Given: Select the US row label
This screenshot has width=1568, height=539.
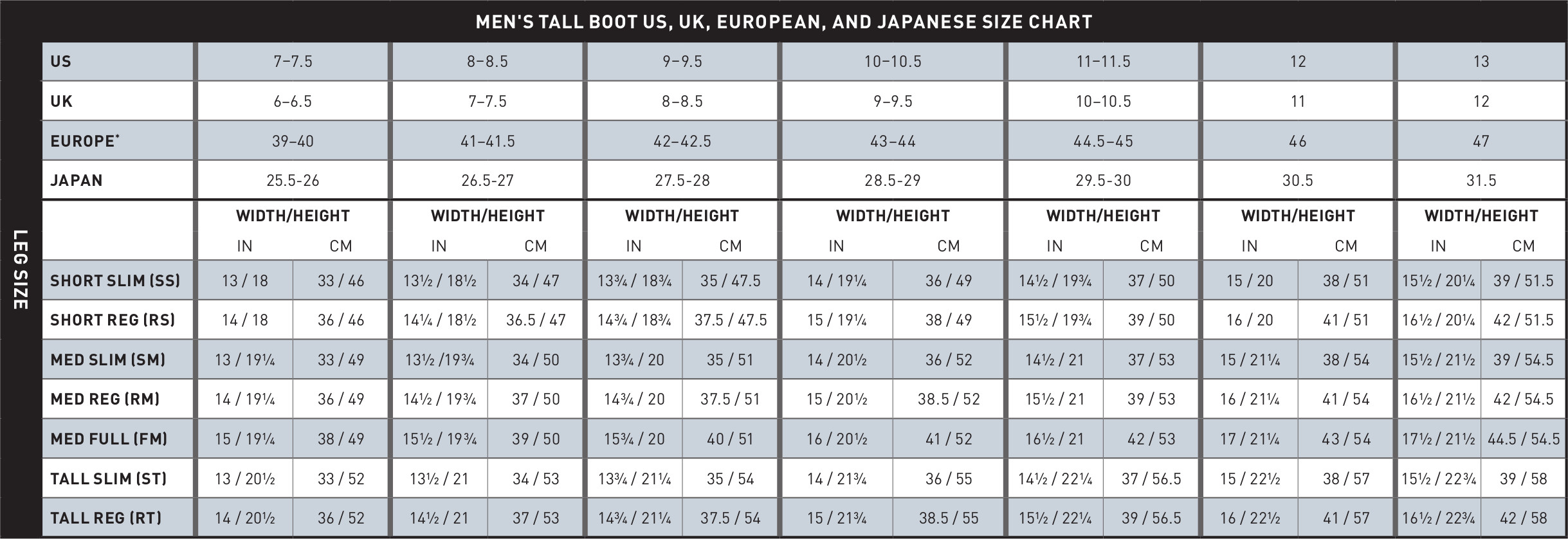Looking at the screenshot, I should click(61, 62).
